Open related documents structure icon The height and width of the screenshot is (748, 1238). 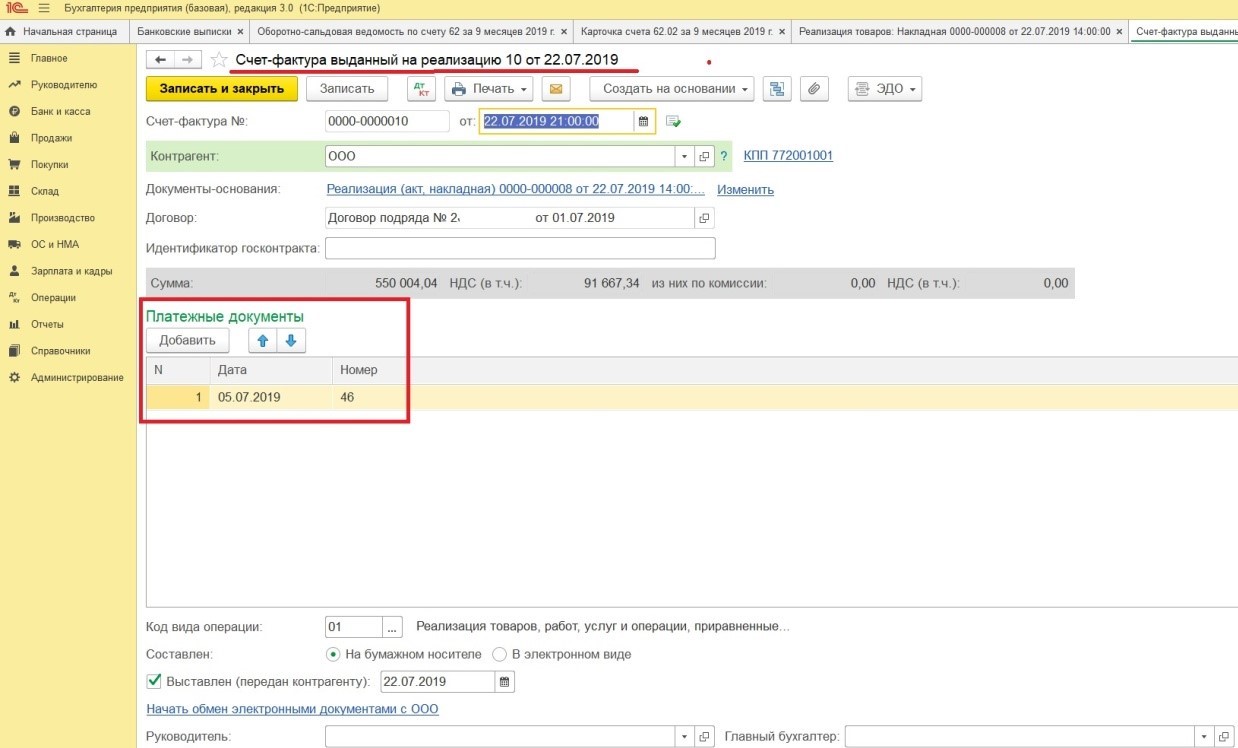point(777,88)
